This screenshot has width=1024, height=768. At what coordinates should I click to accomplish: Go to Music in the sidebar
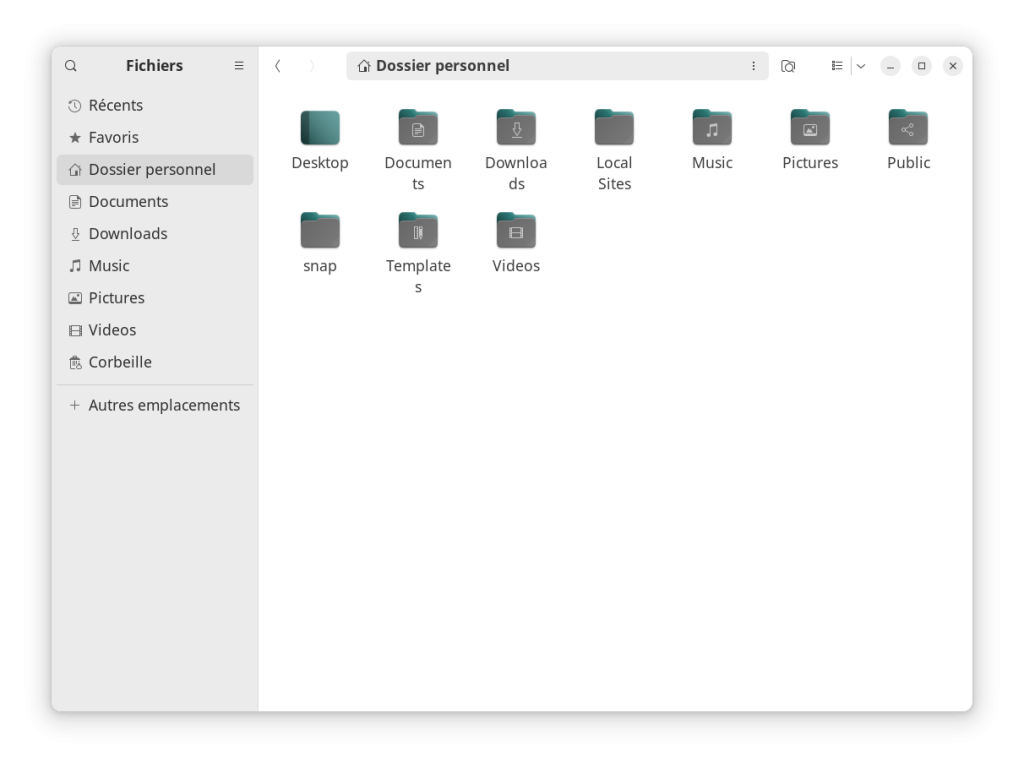click(108, 266)
